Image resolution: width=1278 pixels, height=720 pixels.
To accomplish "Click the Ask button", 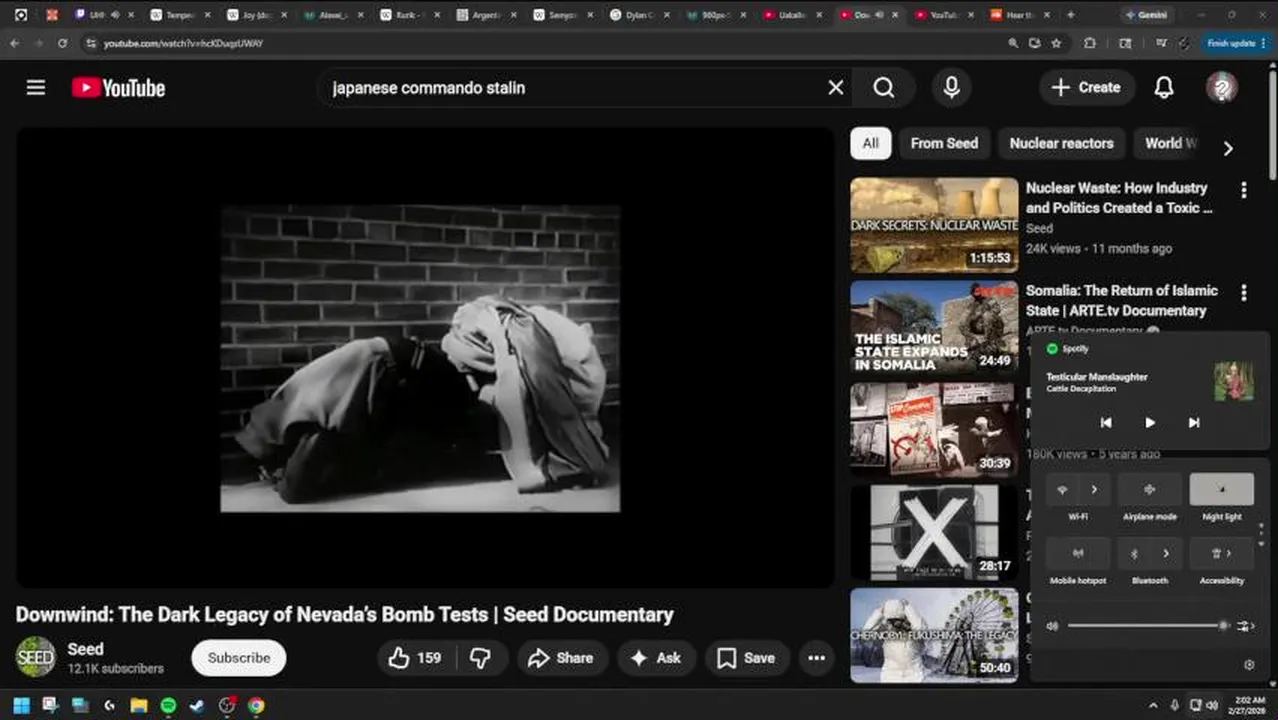I will pos(656,658).
